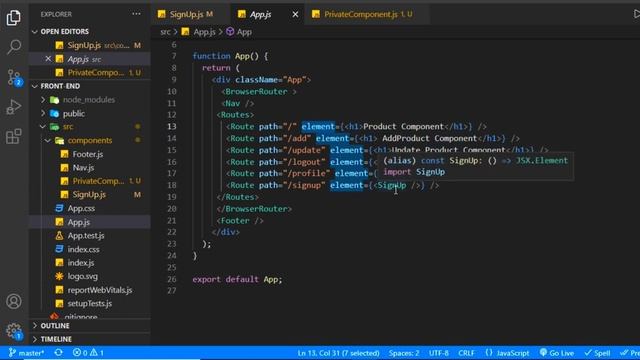Click 'import SignUp' in hover tooltip
The height and width of the screenshot is (360, 640).
[x=414, y=172]
